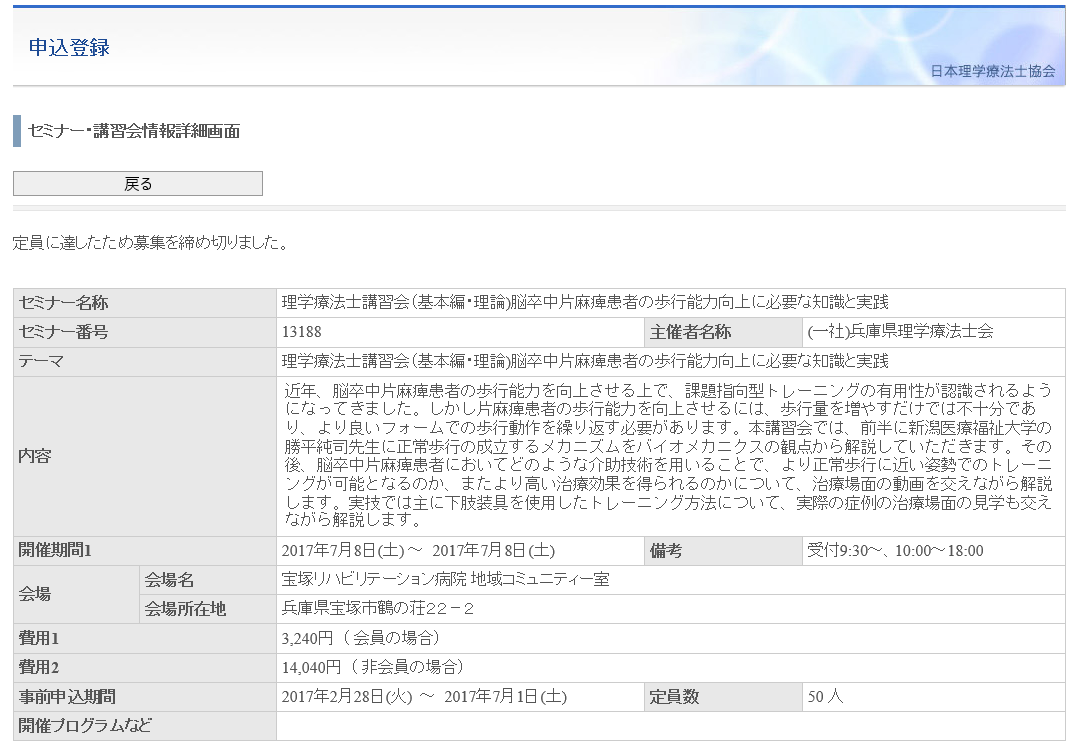Click the 開催プログラムなど label cell
The height and width of the screenshot is (747, 1073).
point(145,726)
